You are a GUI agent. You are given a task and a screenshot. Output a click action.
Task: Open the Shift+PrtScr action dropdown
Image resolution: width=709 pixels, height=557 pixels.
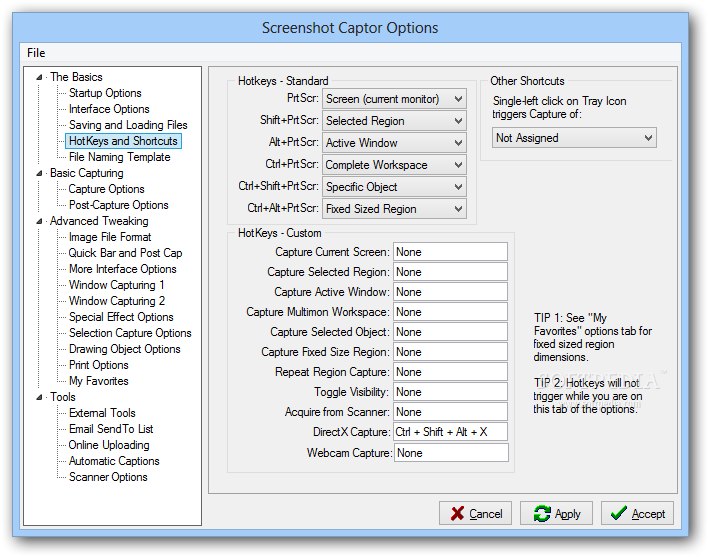pyautogui.click(x=394, y=121)
